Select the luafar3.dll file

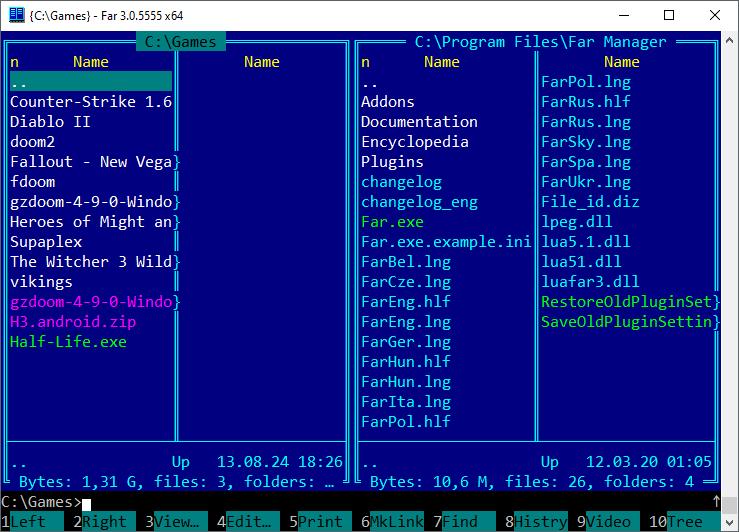point(590,282)
